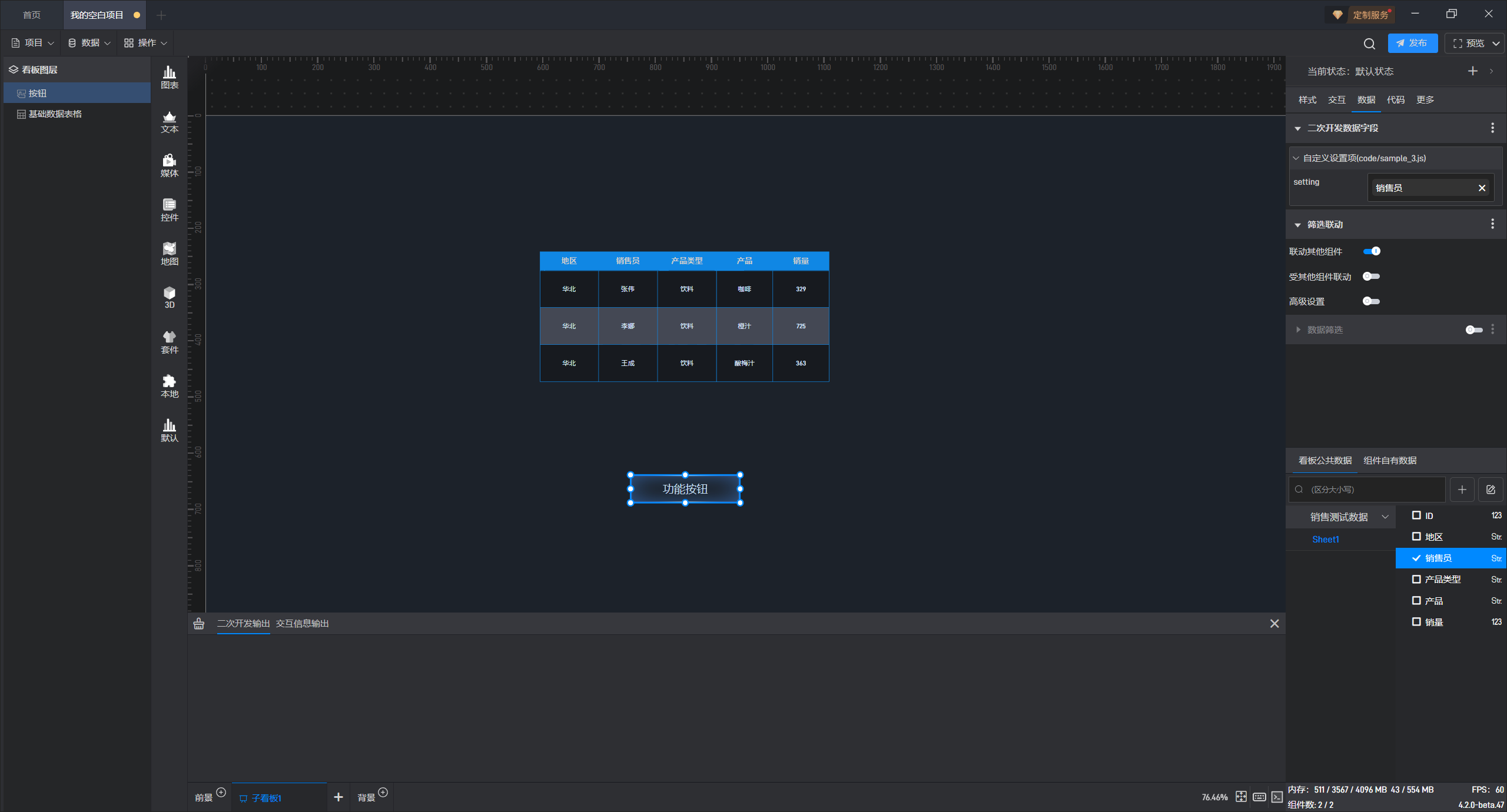Collapse the 二次开发数据字段 section

coord(1298,128)
